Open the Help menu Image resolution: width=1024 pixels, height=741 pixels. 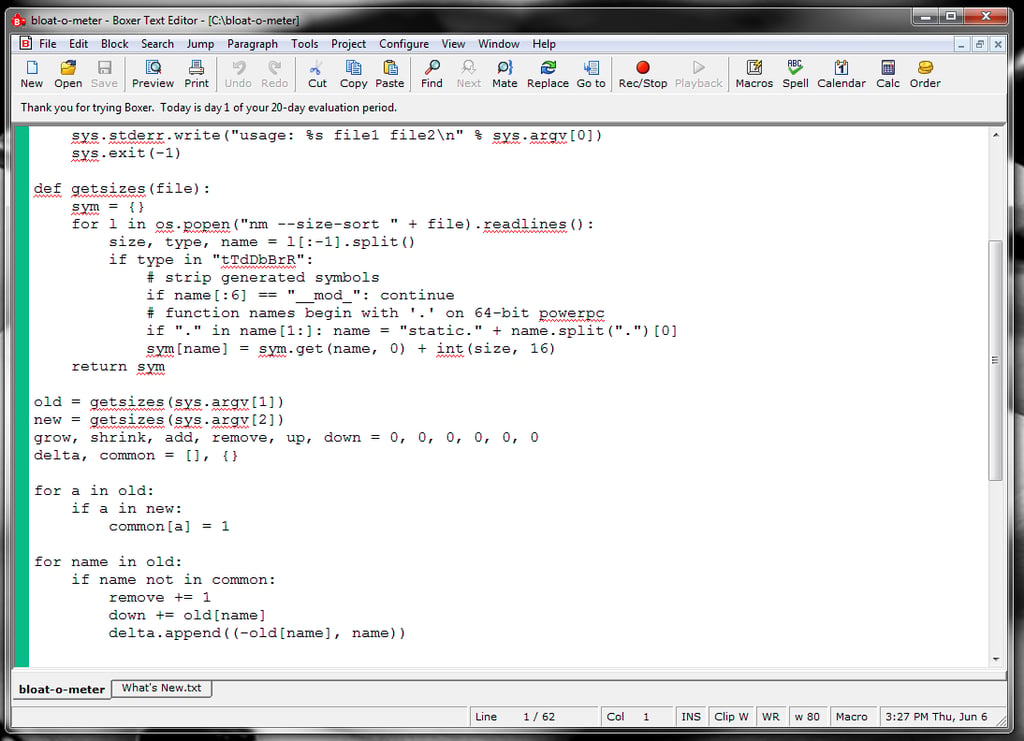(543, 44)
